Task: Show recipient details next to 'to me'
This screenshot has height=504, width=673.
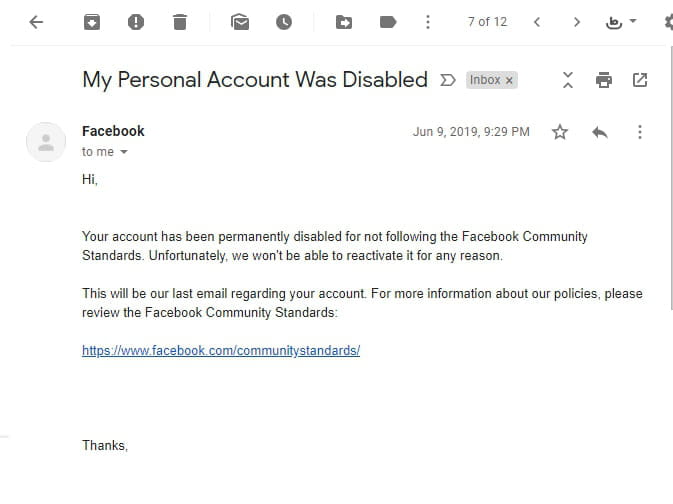Action: [124, 152]
